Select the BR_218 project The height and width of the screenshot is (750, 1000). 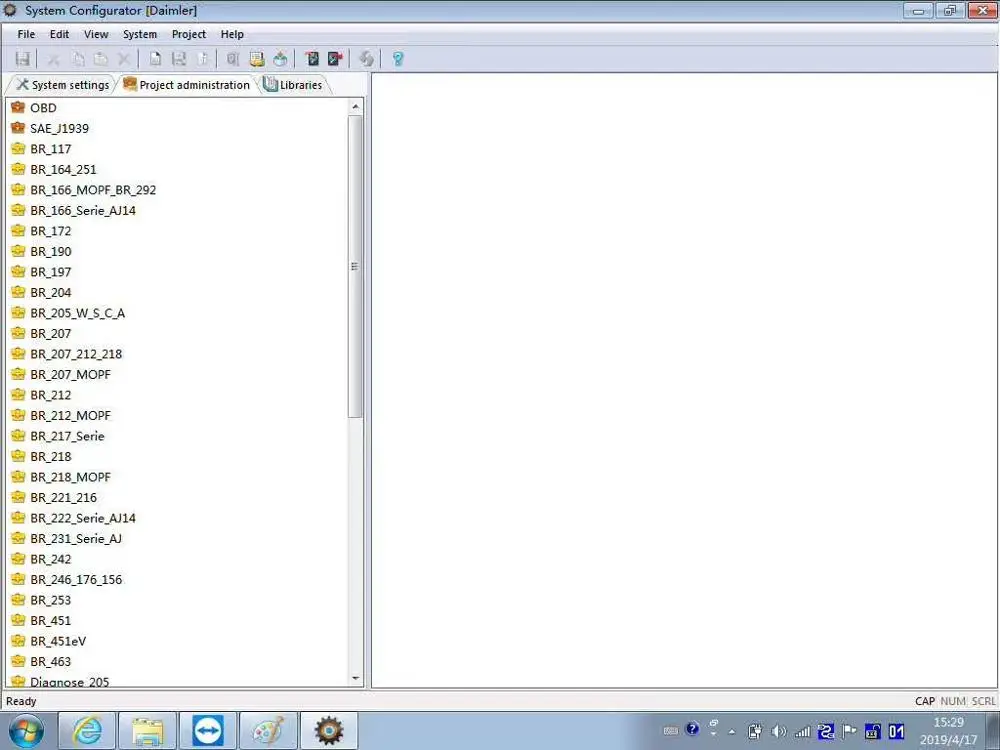tap(51, 457)
